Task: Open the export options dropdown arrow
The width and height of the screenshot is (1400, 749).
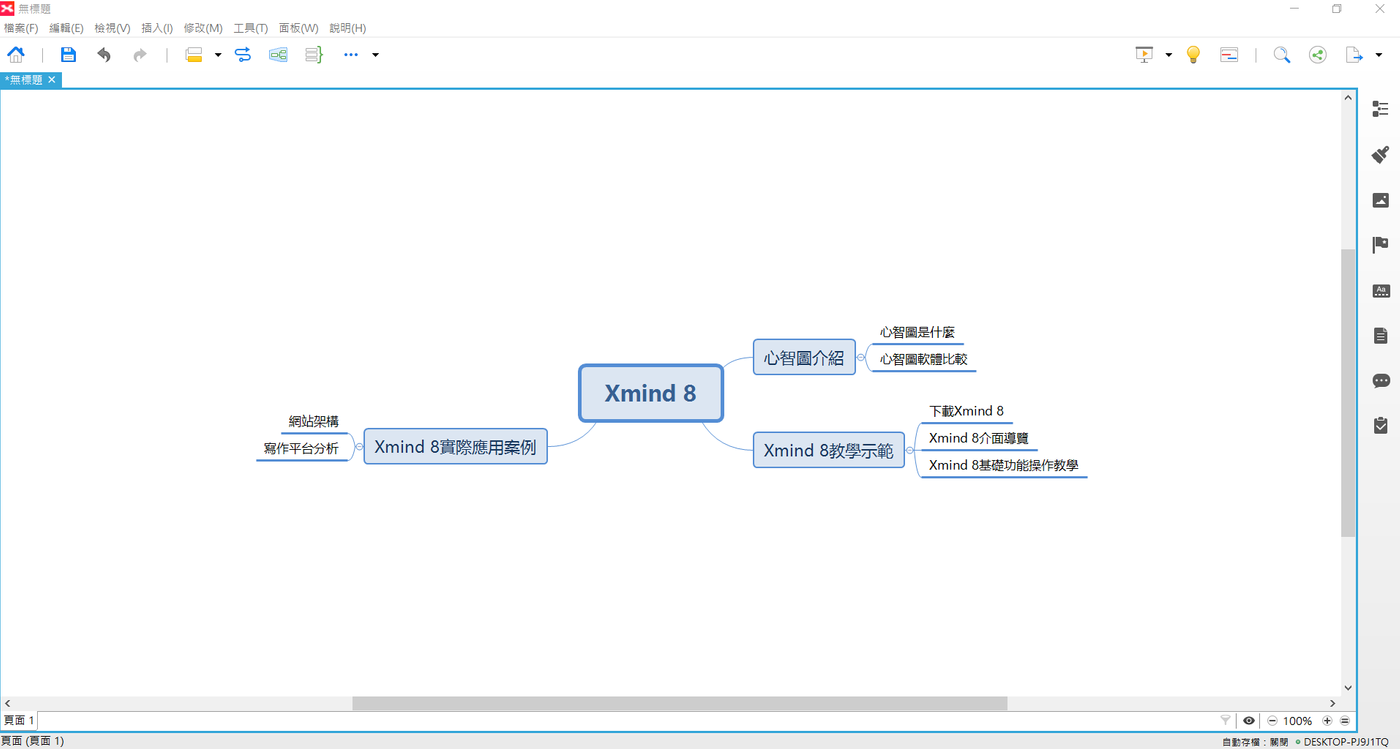Action: [x=1379, y=55]
